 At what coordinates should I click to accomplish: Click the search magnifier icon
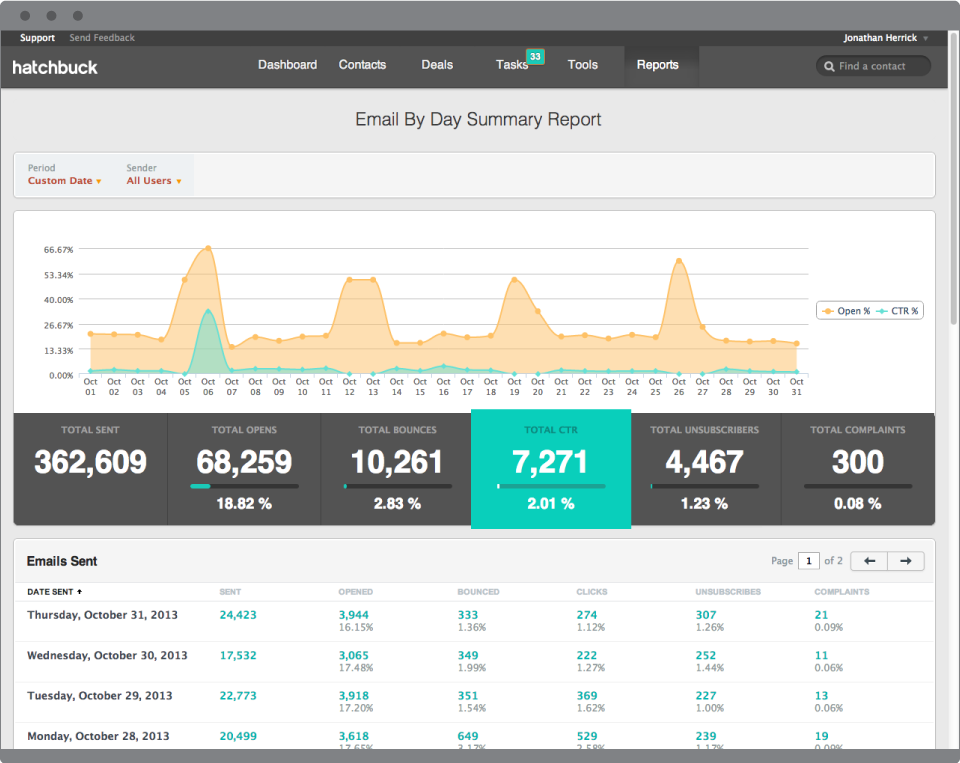coord(829,66)
